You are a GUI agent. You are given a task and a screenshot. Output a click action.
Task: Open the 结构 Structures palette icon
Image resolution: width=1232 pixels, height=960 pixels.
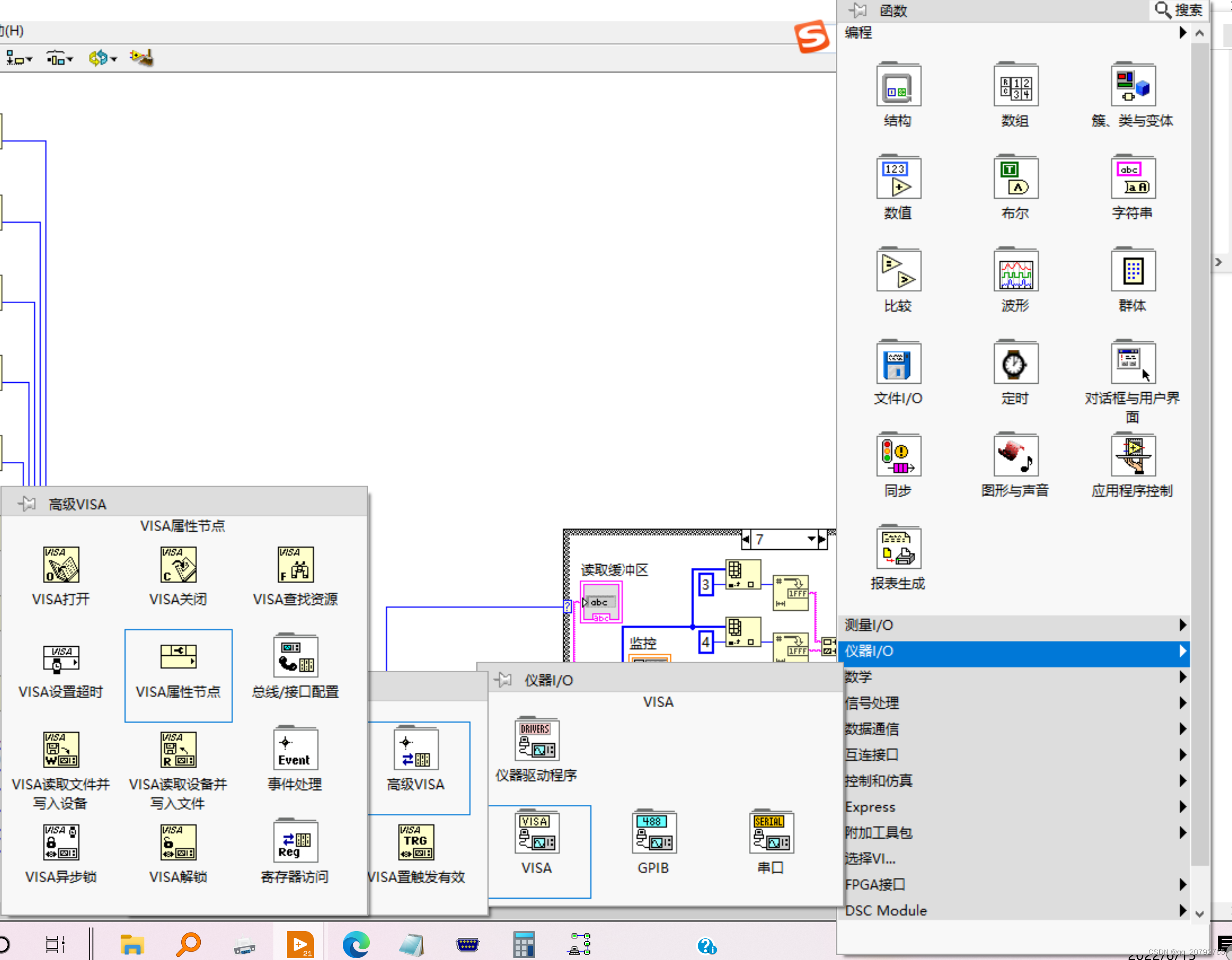[x=898, y=86]
